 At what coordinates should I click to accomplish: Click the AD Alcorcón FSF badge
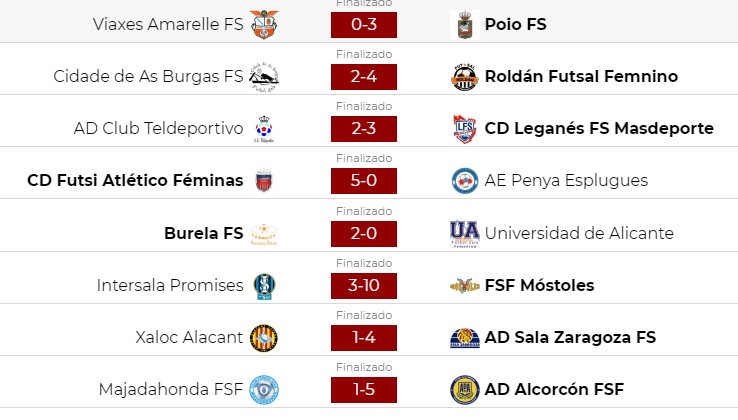pyautogui.click(x=465, y=389)
